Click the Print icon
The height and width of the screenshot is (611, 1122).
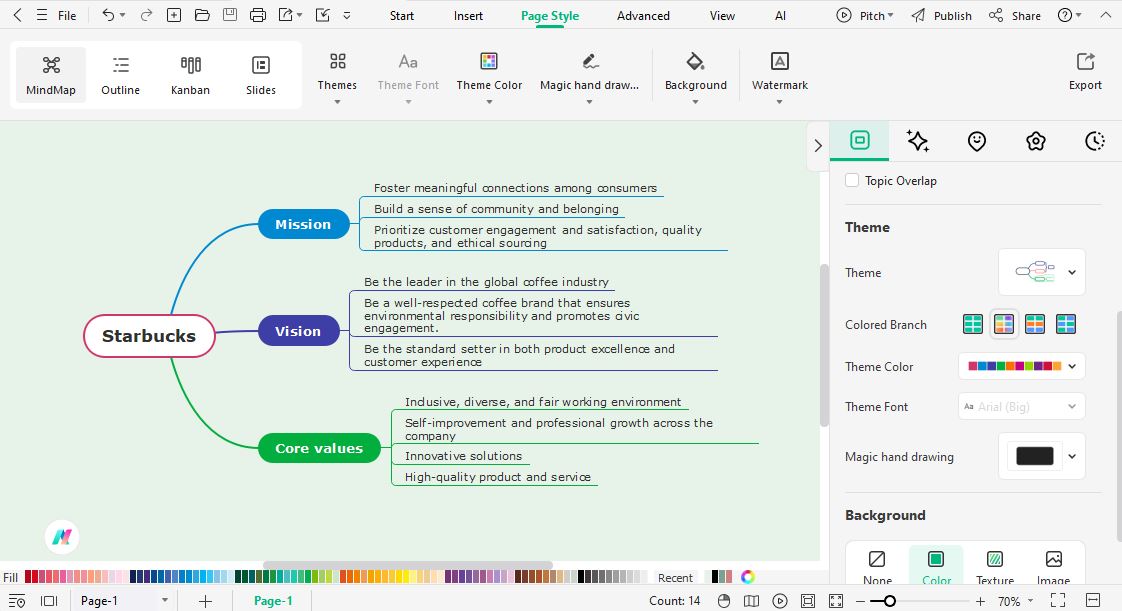pyautogui.click(x=258, y=15)
